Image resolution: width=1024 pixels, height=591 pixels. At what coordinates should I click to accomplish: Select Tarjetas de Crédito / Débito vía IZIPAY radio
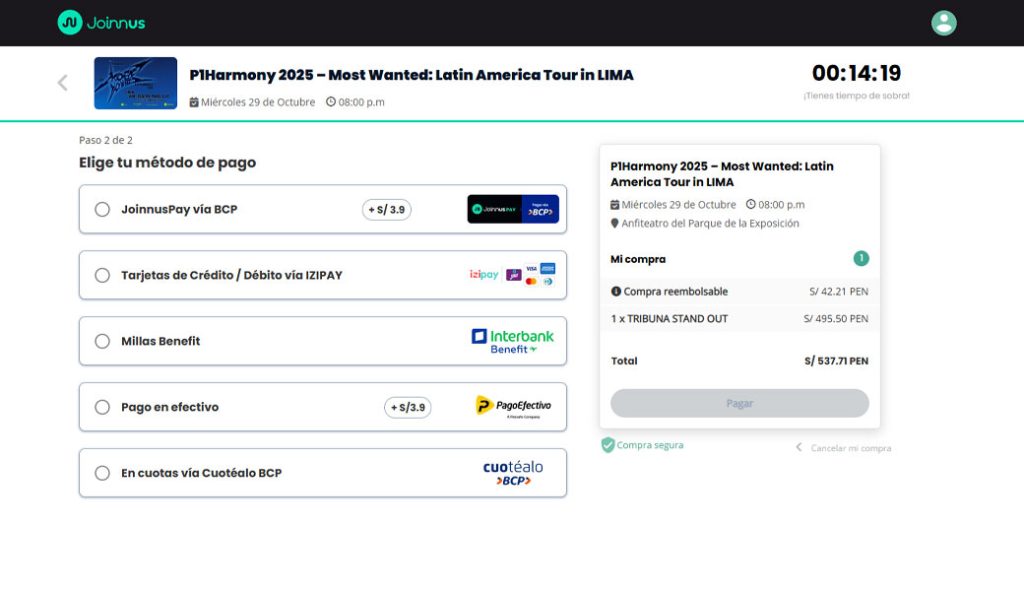tap(102, 276)
